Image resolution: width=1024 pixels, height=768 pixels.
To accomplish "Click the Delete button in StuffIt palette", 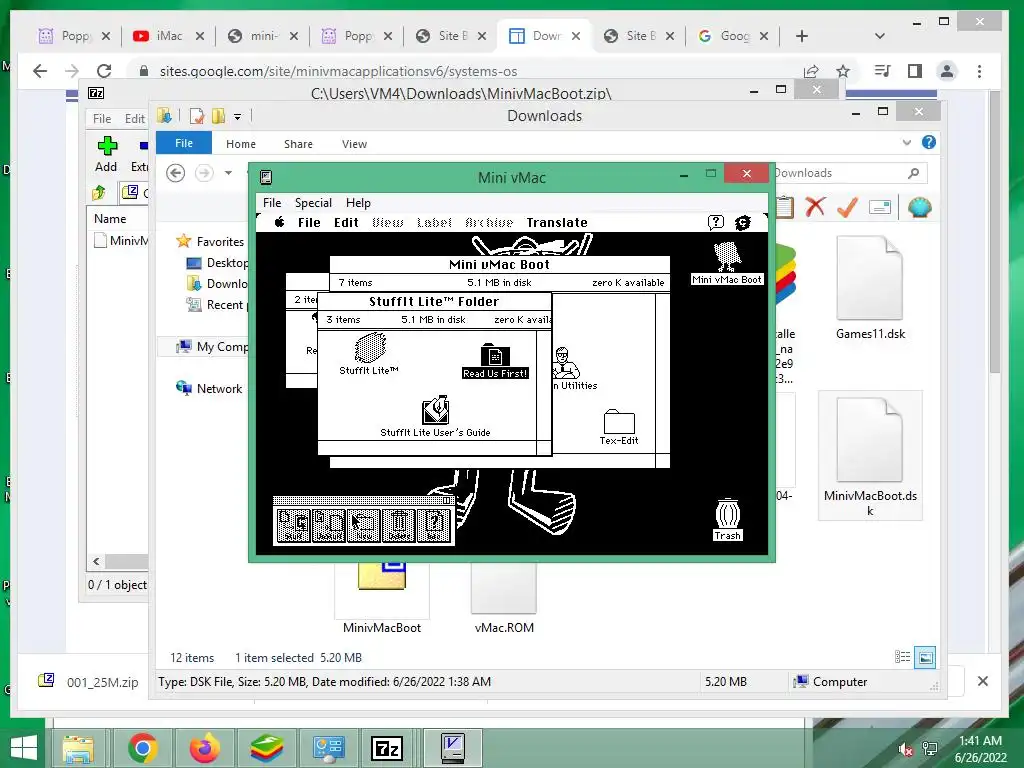I will coord(398,525).
